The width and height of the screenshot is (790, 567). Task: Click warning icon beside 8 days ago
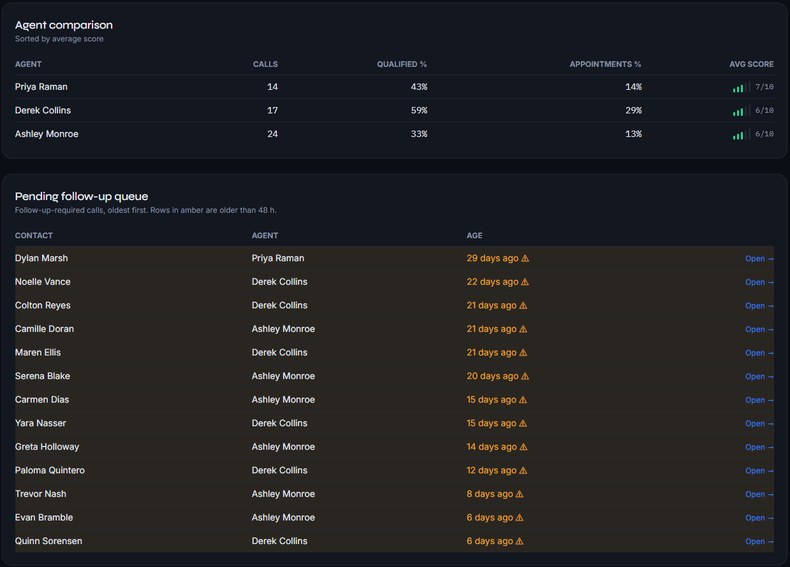click(x=519, y=494)
